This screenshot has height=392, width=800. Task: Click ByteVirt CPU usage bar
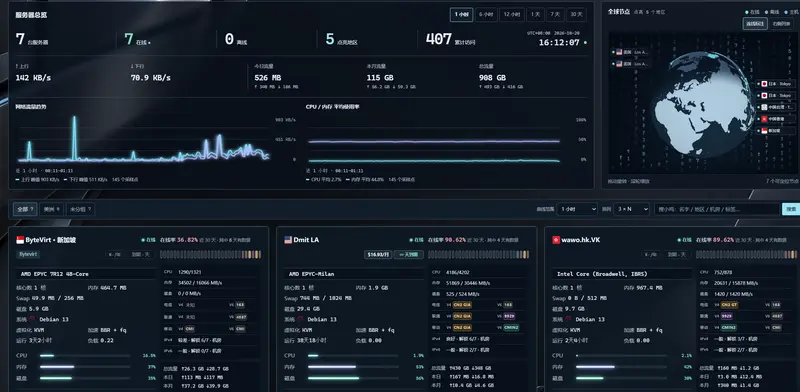coord(85,356)
